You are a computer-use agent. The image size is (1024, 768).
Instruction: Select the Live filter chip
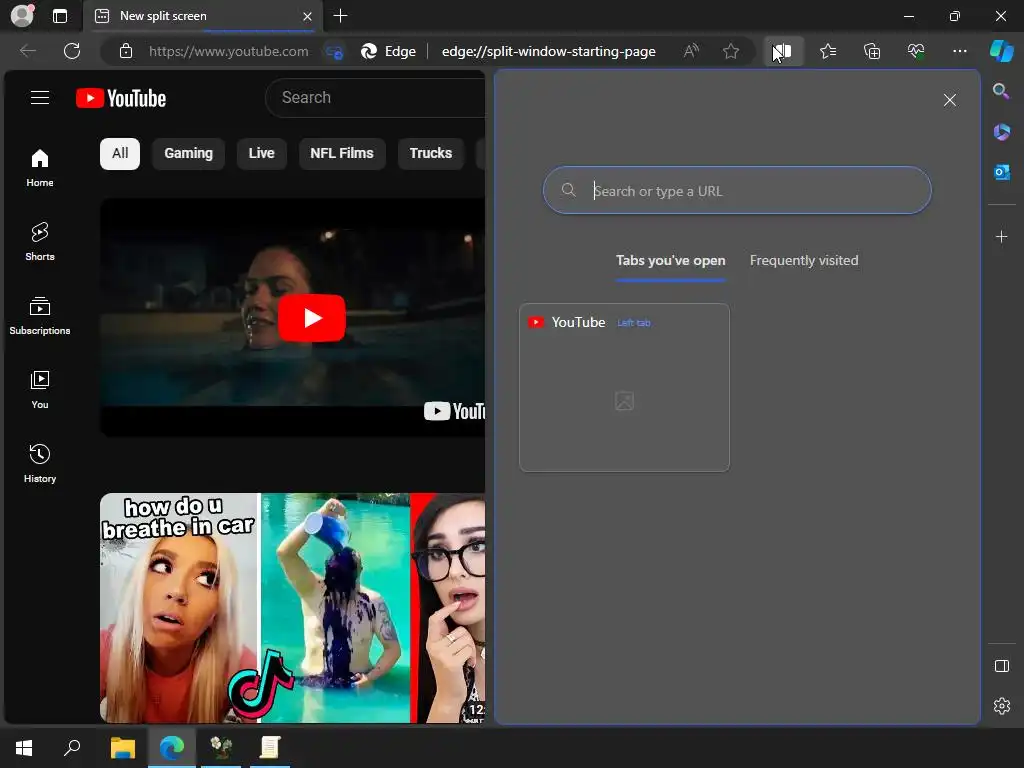click(x=261, y=153)
